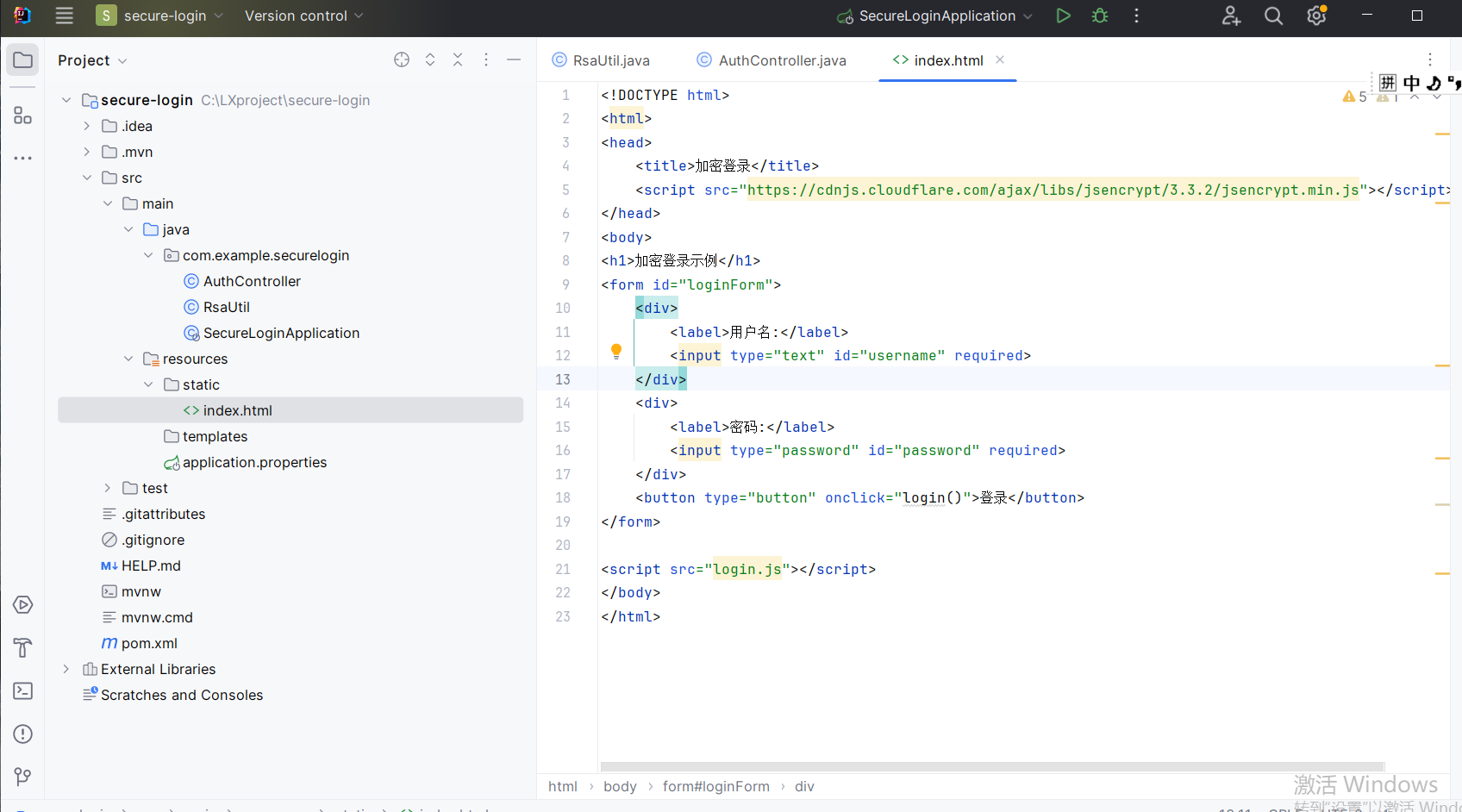The width and height of the screenshot is (1462, 812).
Task: Expand the .mvn folder
Action: (x=86, y=152)
